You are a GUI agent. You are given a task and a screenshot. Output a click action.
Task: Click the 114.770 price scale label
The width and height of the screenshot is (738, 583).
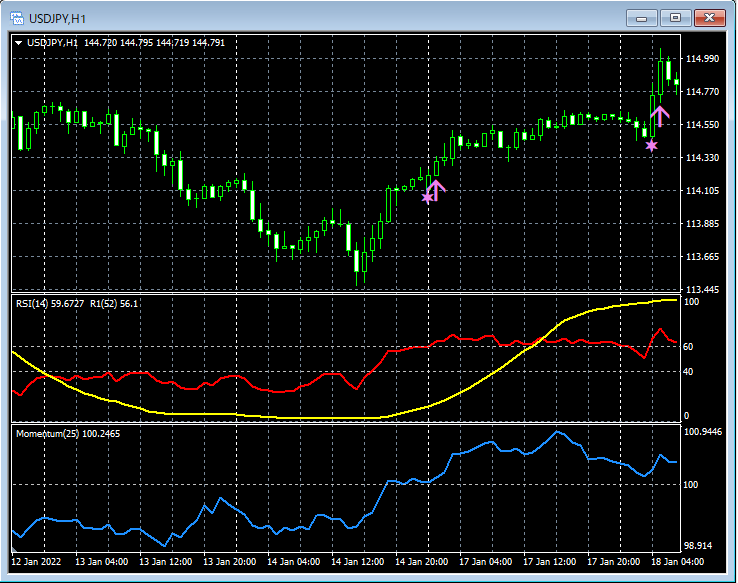click(x=702, y=92)
